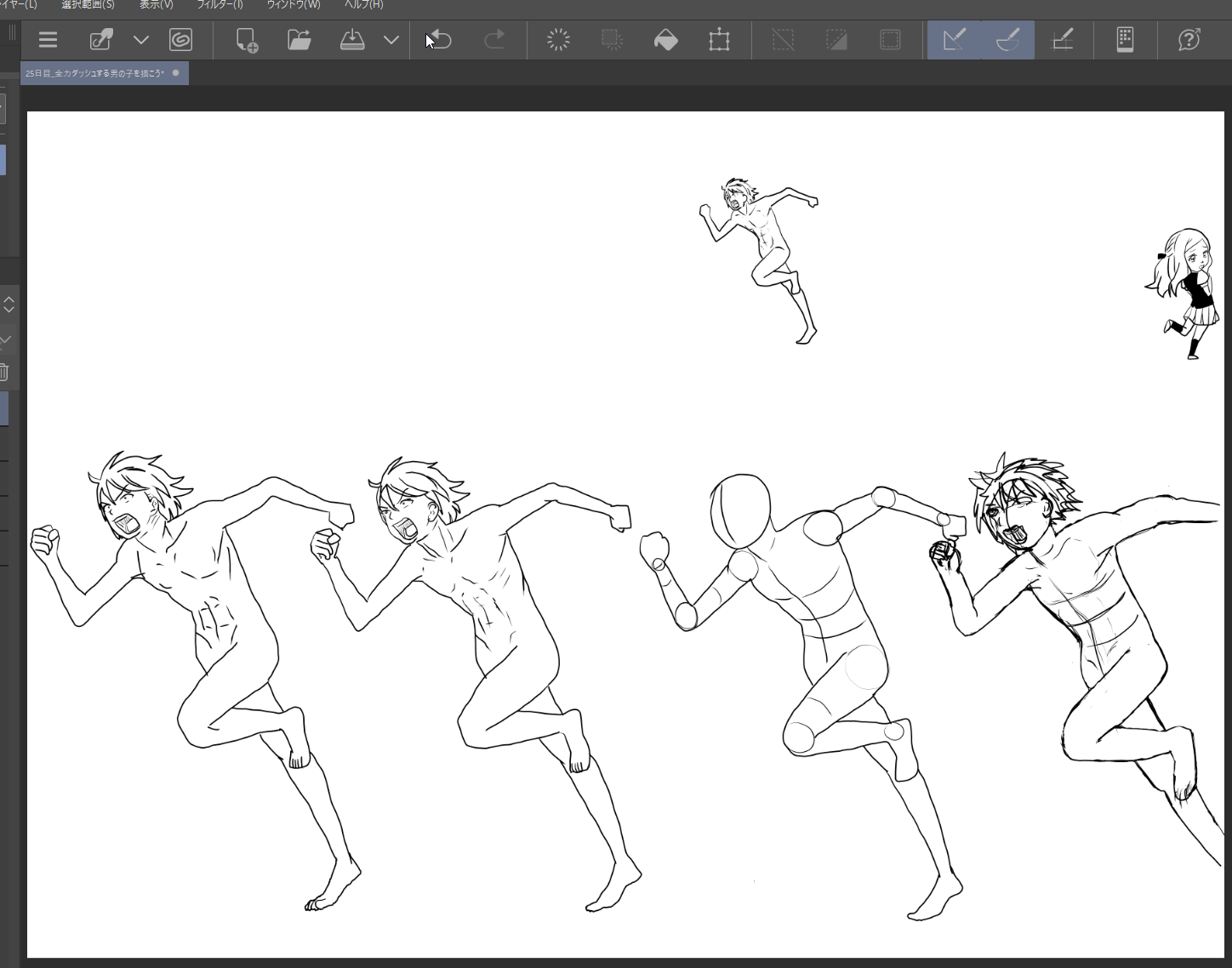Open the フィルター(I) menu

[x=220, y=5]
